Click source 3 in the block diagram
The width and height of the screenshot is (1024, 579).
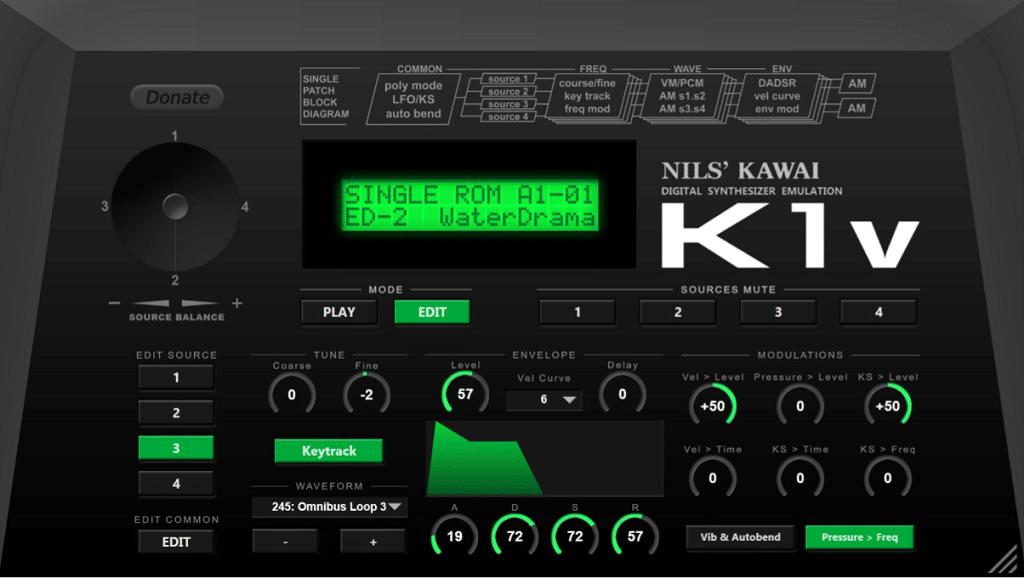[x=508, y=104]
